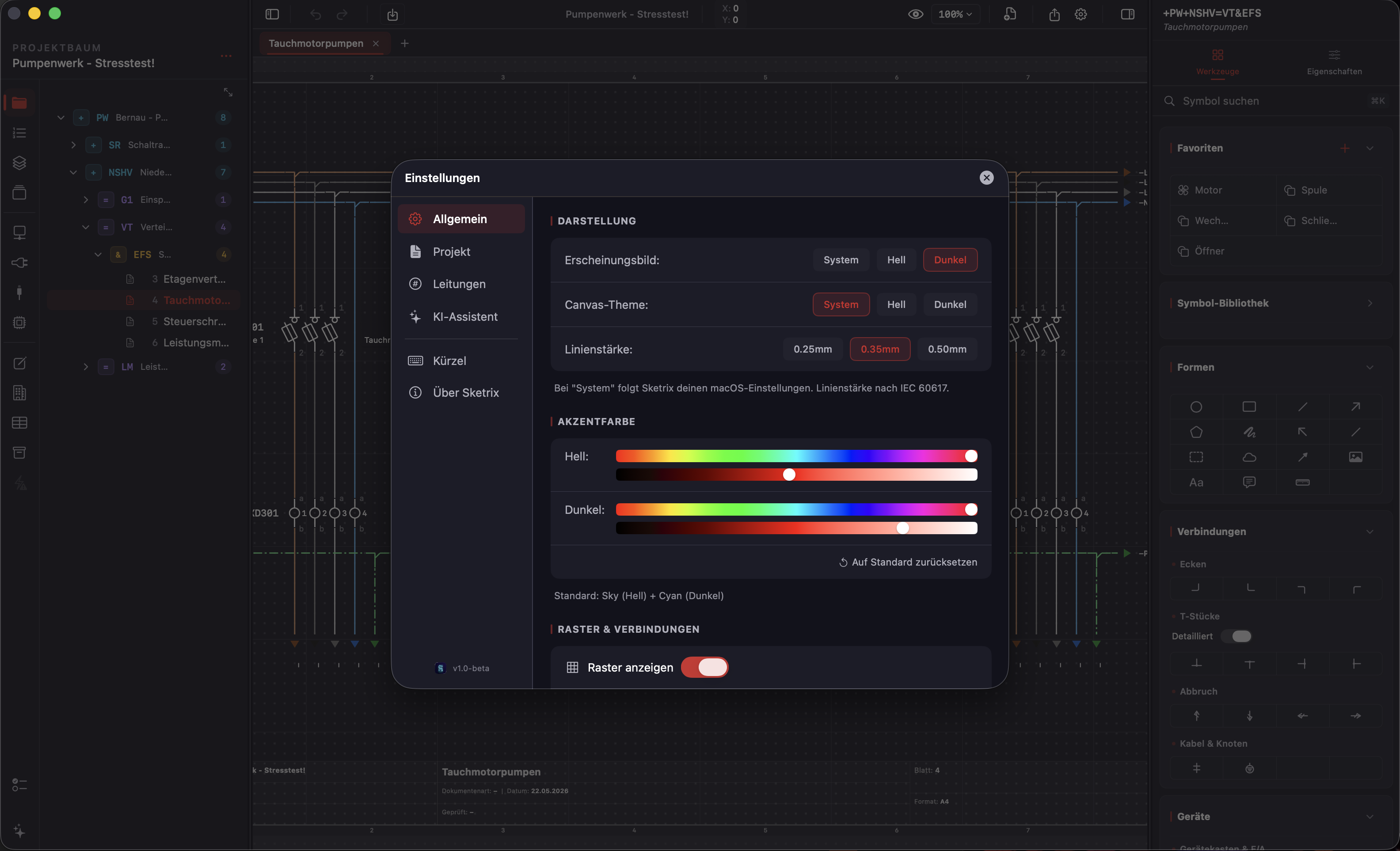Screen dimensions: 1400x851
Task: Click the settings gear in the top toolbar
Action: 1080,14
